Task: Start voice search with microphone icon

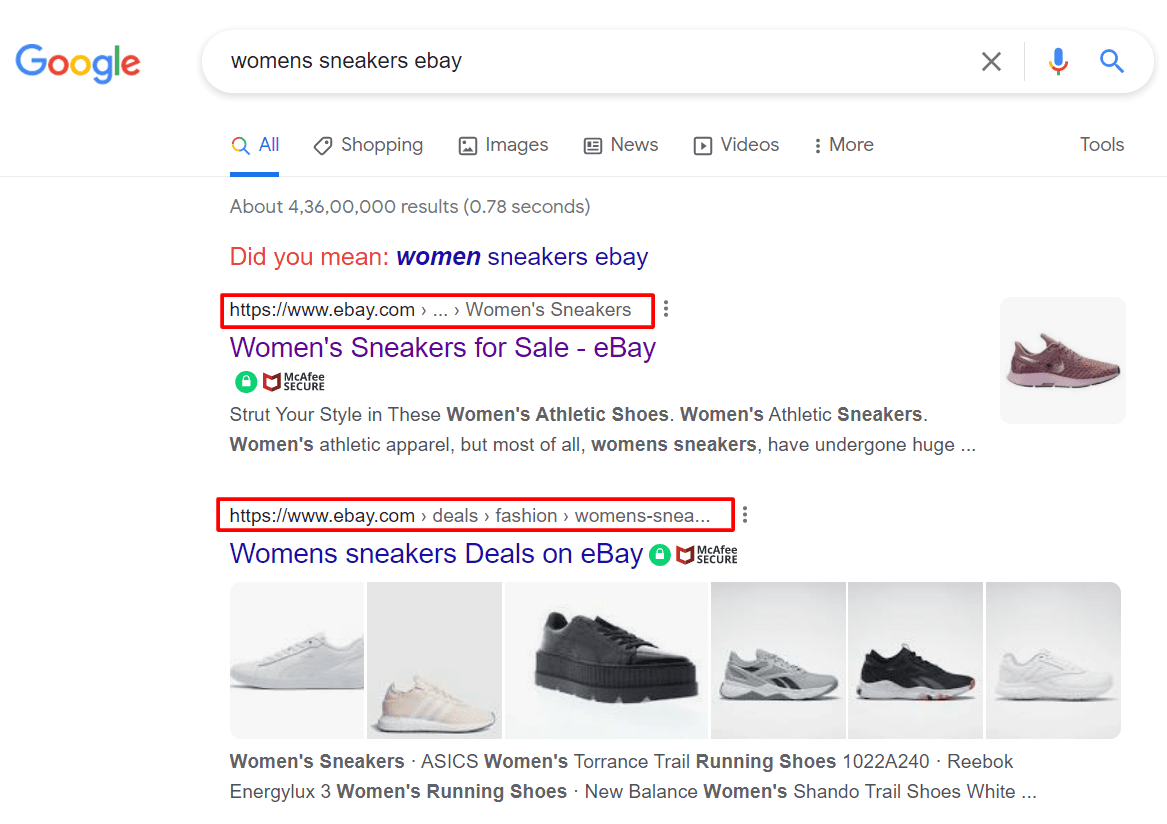Action: click(1057, 62)
